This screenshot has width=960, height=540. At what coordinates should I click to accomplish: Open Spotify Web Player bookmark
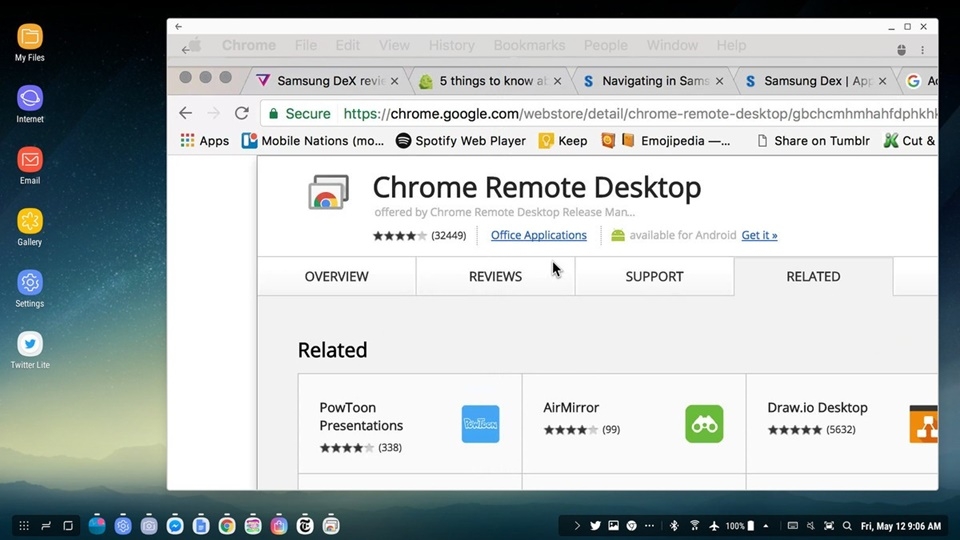click(460, 141)
